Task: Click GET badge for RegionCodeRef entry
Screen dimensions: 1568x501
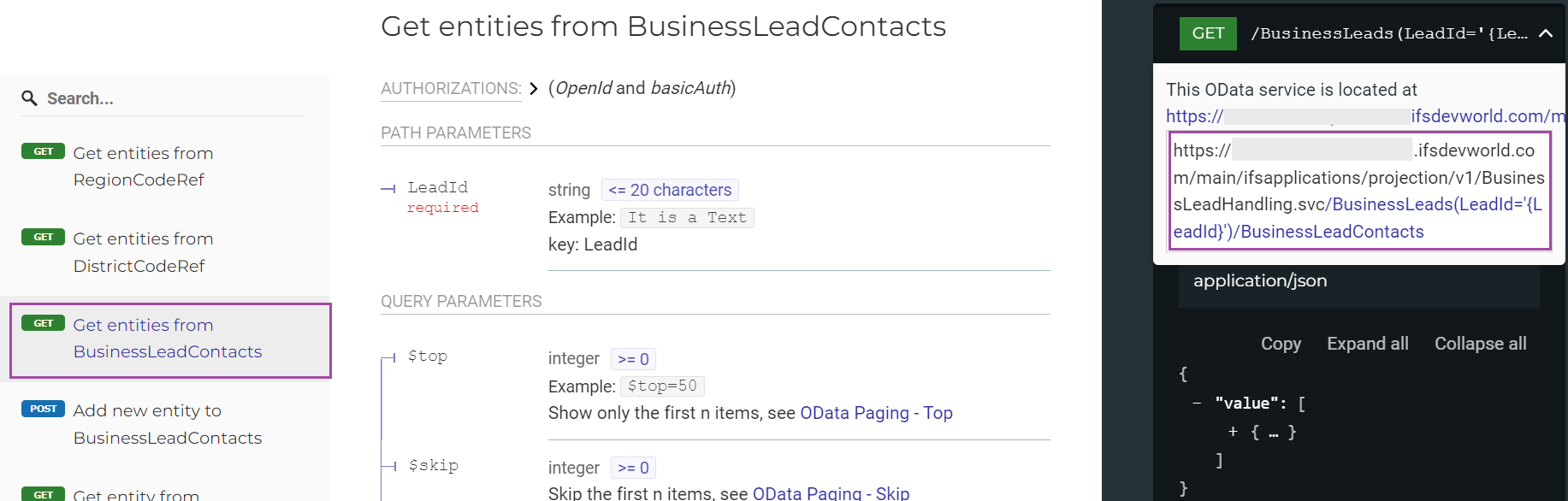Action: (43, 151)
